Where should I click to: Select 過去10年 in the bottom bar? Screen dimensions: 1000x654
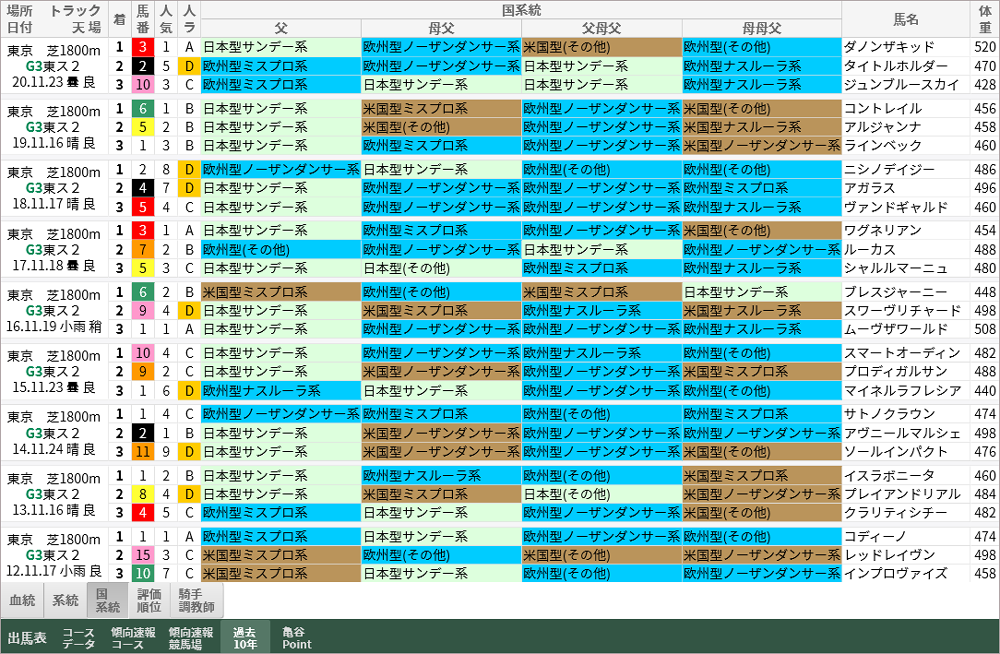(245, 637)
